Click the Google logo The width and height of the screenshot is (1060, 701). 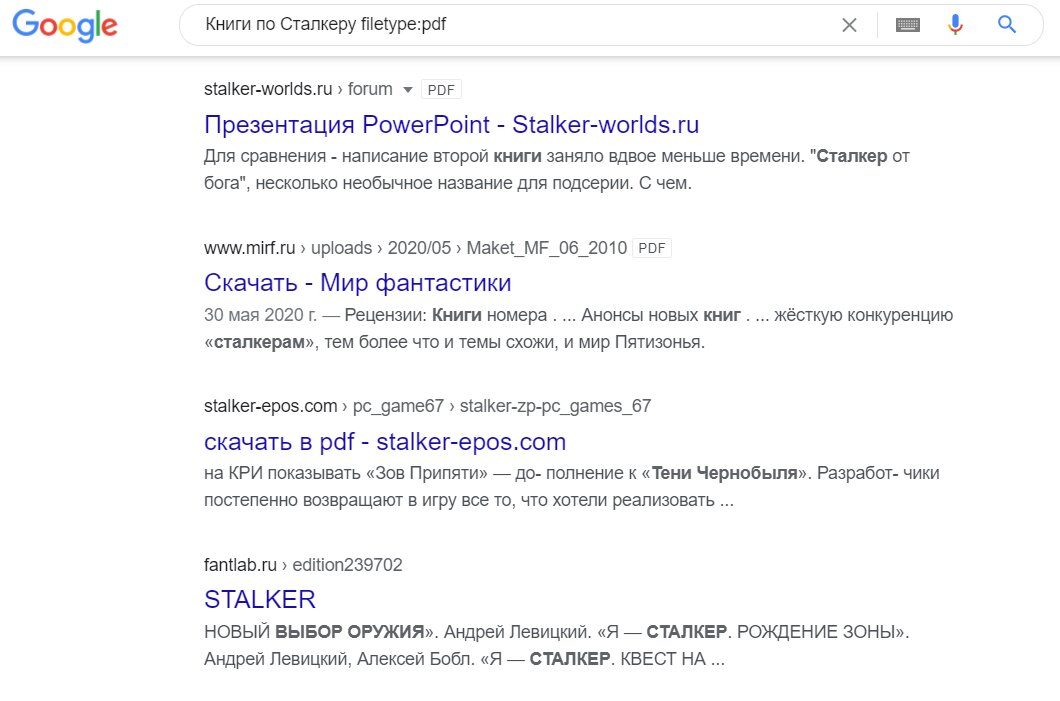65,26
